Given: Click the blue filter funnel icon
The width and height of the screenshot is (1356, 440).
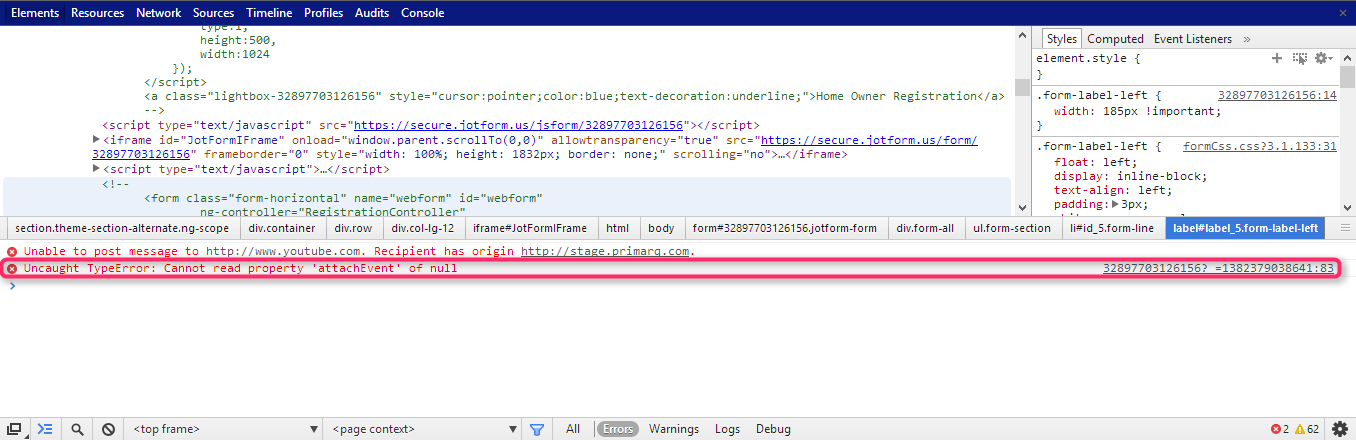Looking at the screenshot, I should tap(536, 429).
